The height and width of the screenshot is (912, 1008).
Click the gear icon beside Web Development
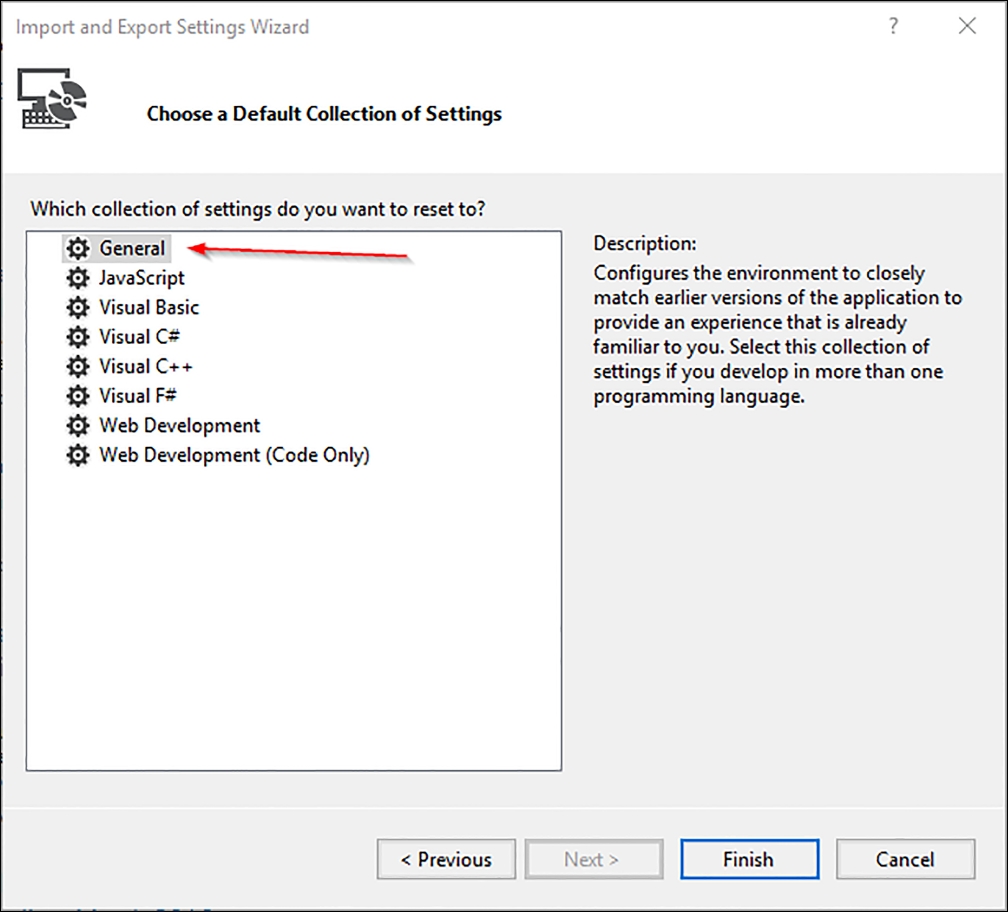[78, 425]
